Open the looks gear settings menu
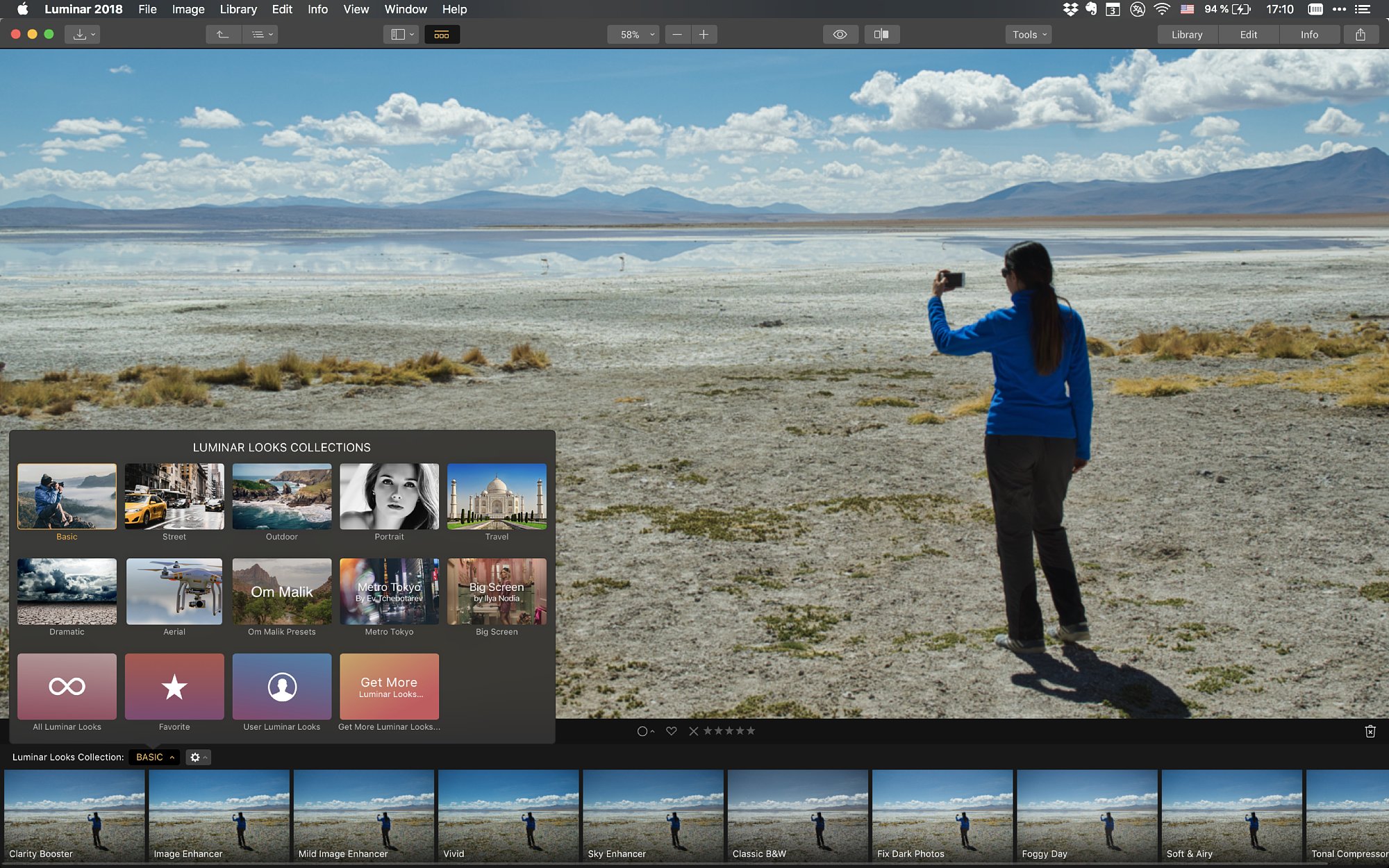 (x=198, y=757)
